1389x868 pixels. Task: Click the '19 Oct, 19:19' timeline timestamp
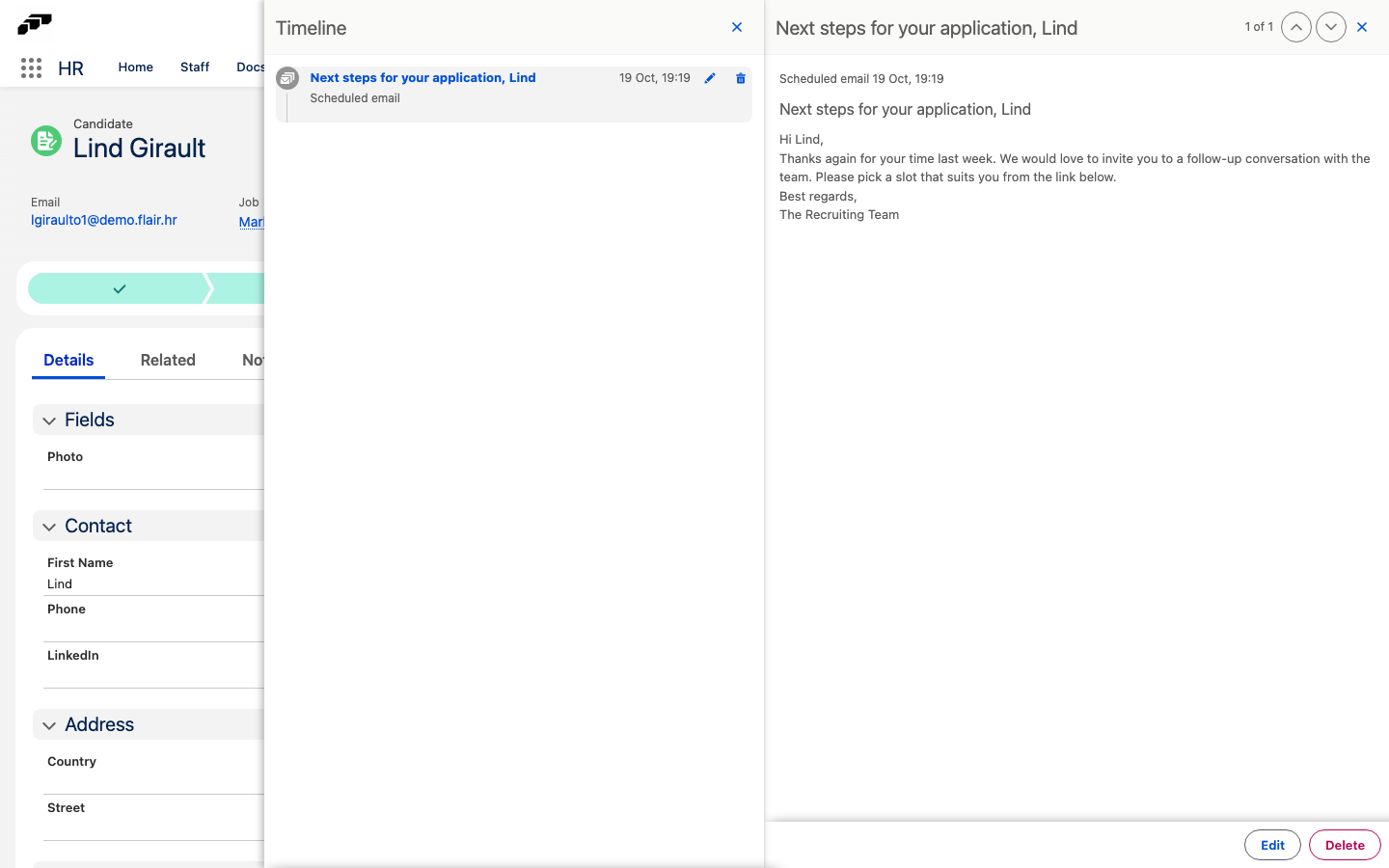(655, 78)
